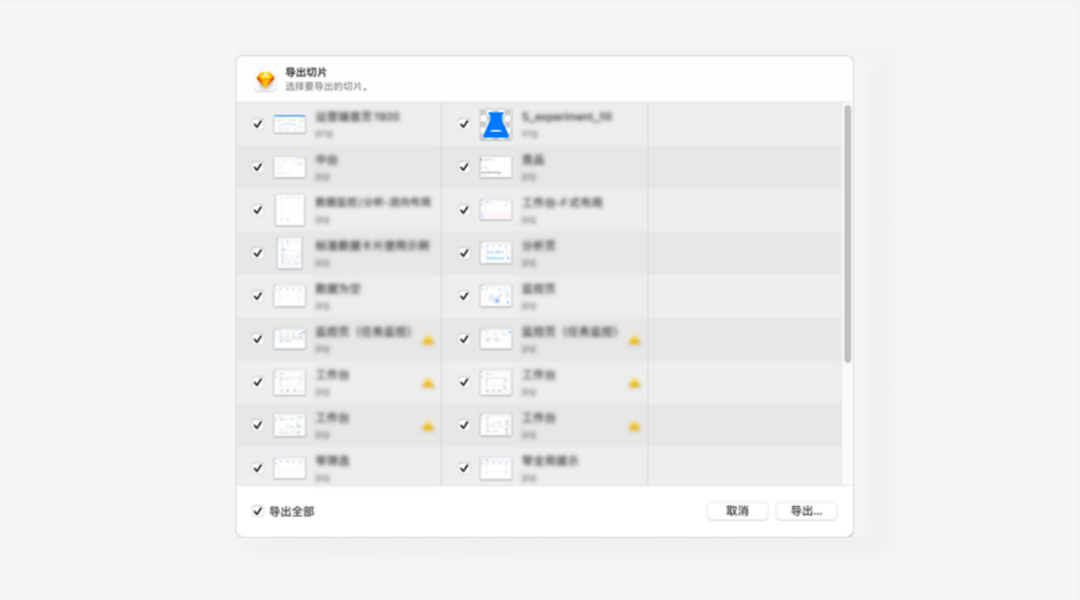Image resolution: width=1080 pixels, height=600 pixels.
Task: Click the blue flask thumbnail of 5_experiment_fill
Action: coord(496,125)
